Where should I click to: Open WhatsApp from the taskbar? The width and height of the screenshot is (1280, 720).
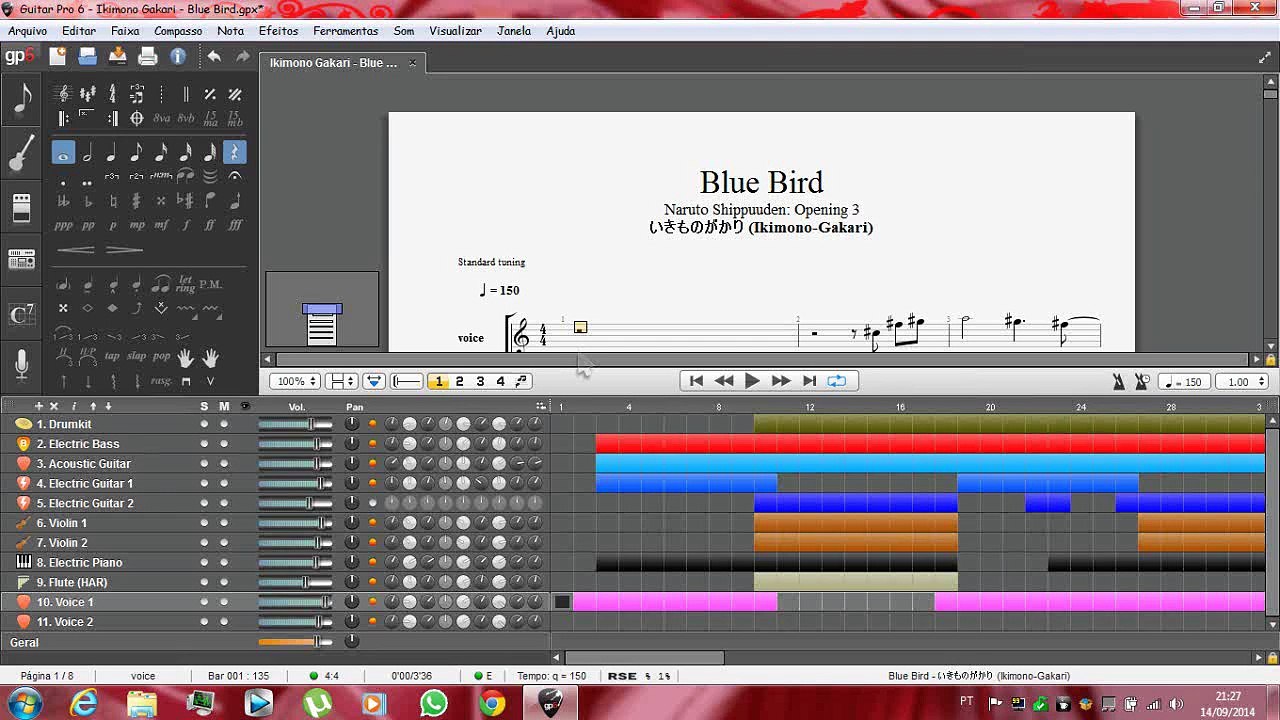click(433, 703)
